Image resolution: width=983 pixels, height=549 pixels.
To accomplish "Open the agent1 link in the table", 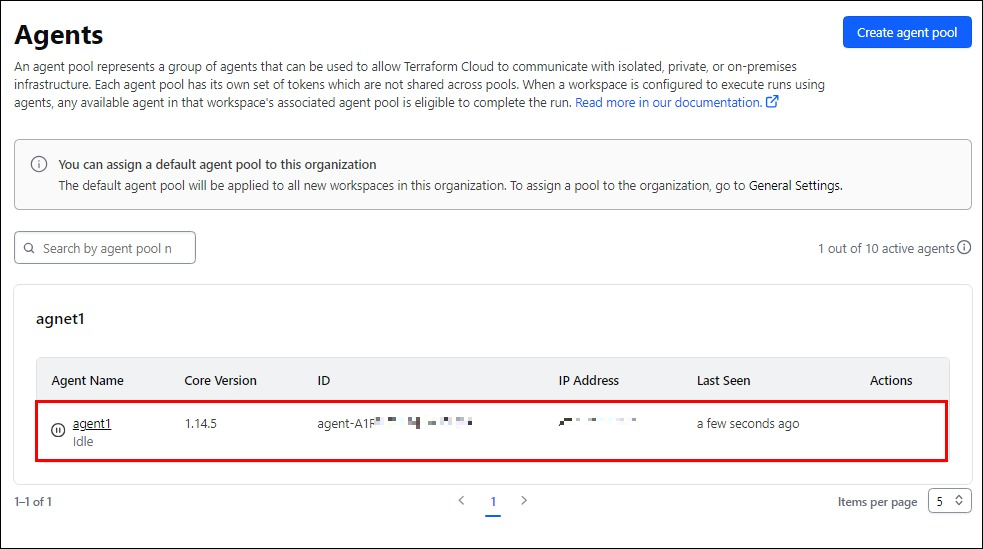I will pyautogui.click(x=92, y=424).
